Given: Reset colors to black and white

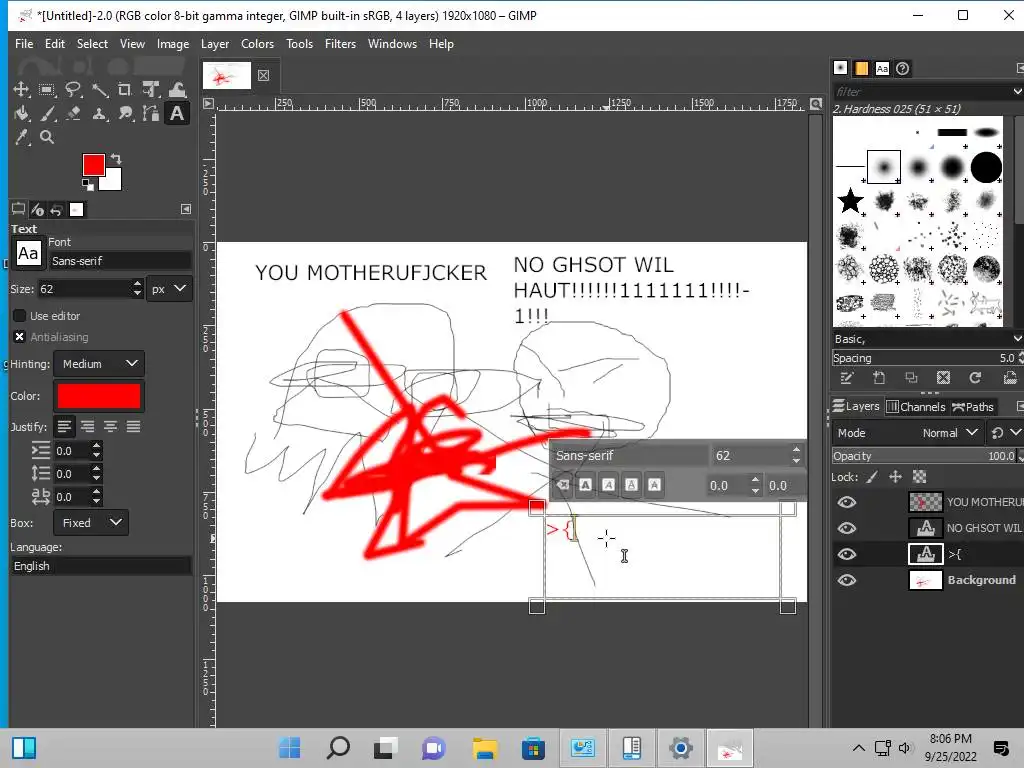Looking at the screenshot, I should [x=87, y=185].
